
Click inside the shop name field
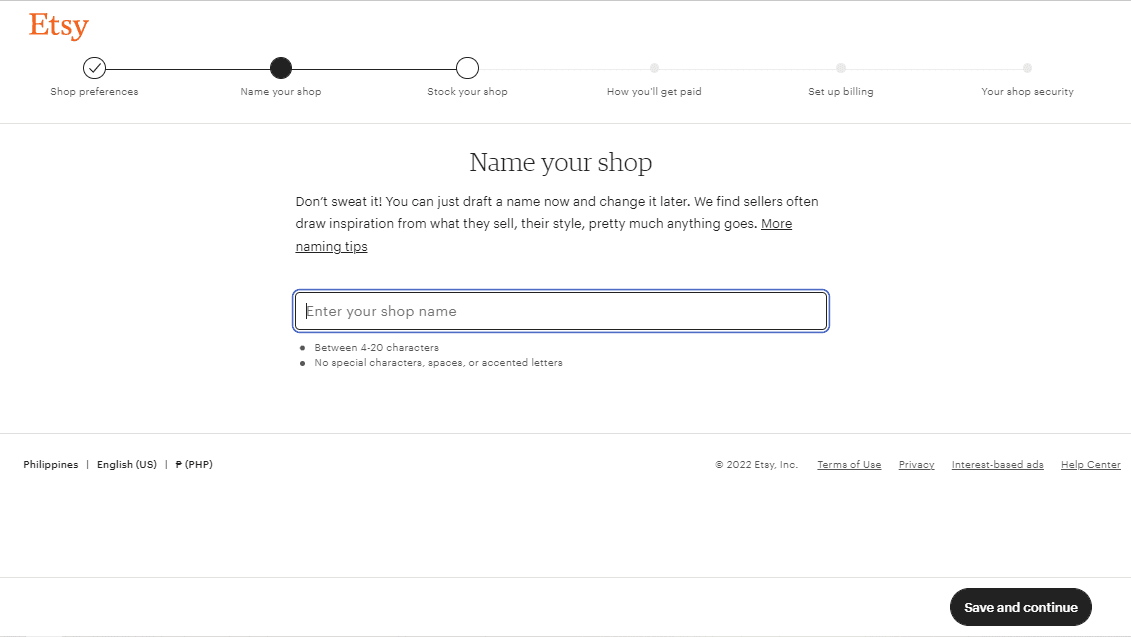tap(560, 311)
